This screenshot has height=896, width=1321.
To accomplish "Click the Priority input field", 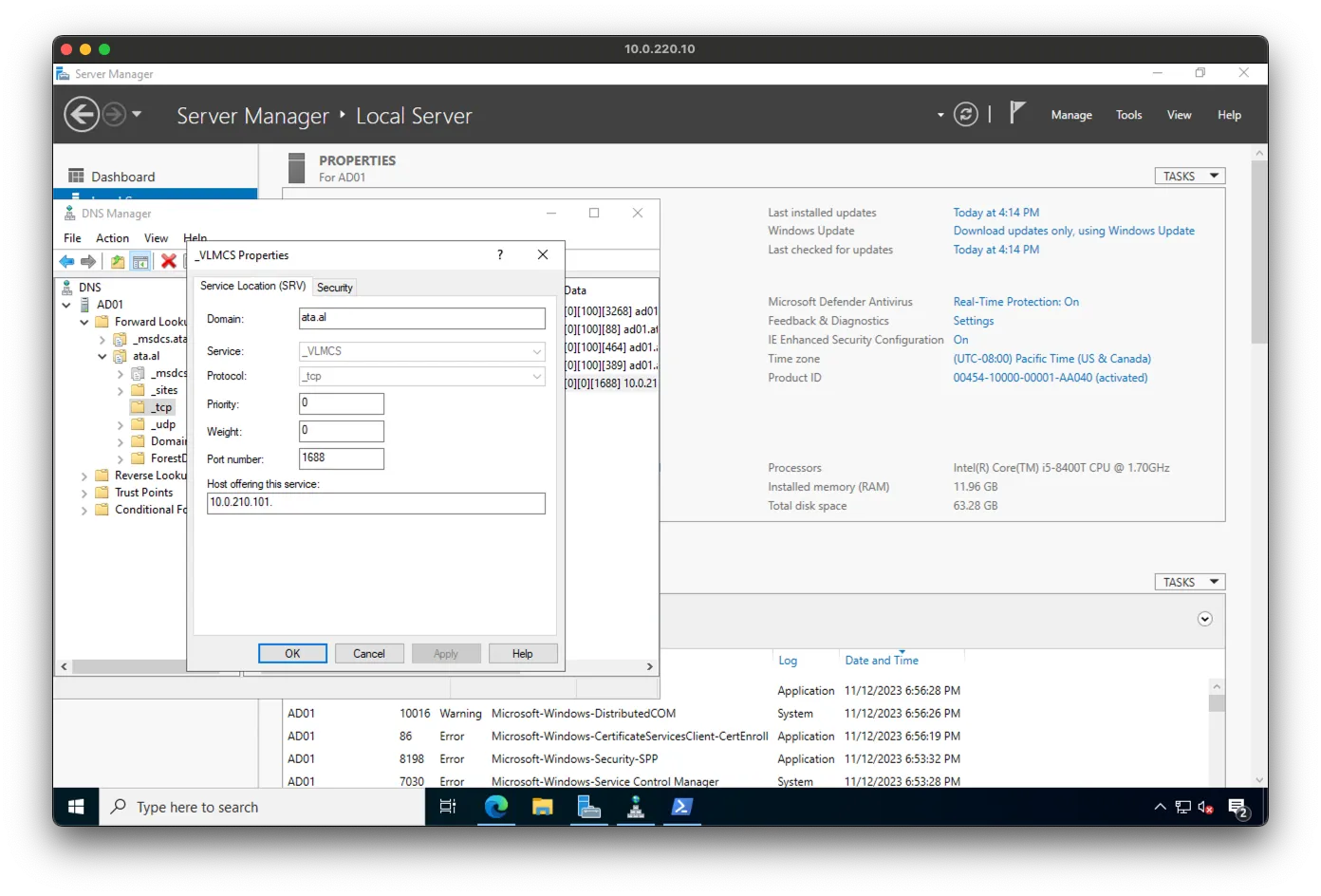I will pos(342,403).
